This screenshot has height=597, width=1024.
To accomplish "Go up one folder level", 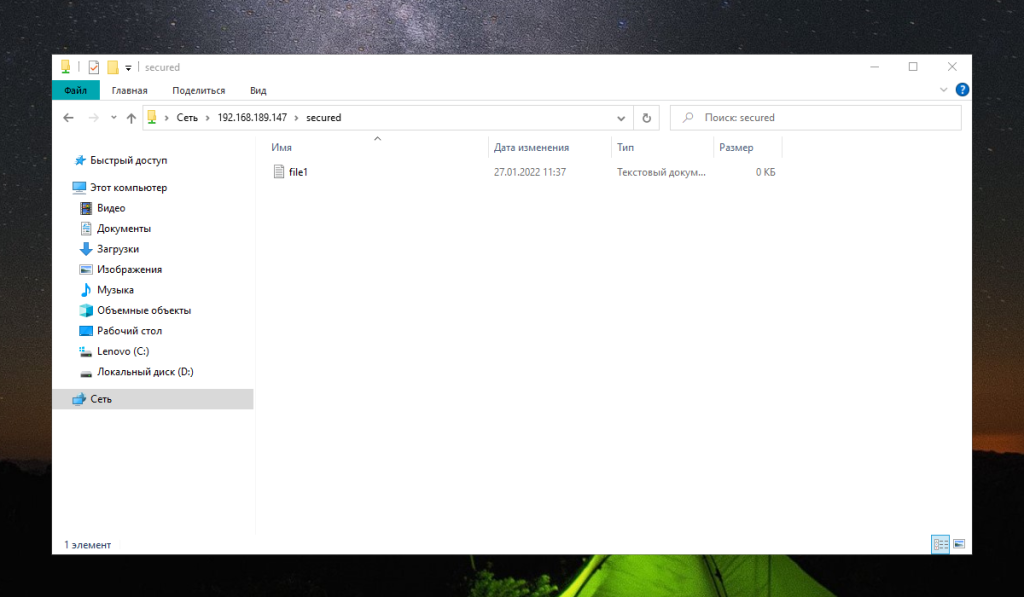I will (131, 118).
